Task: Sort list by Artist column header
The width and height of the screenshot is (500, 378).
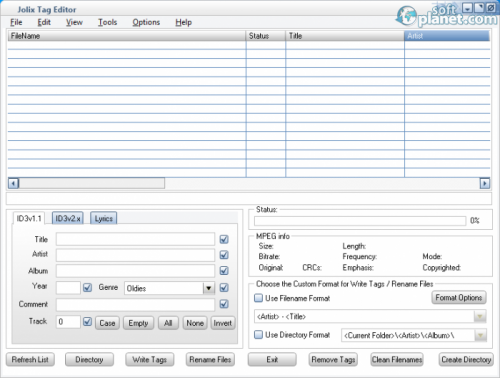Action: [447, 36]
